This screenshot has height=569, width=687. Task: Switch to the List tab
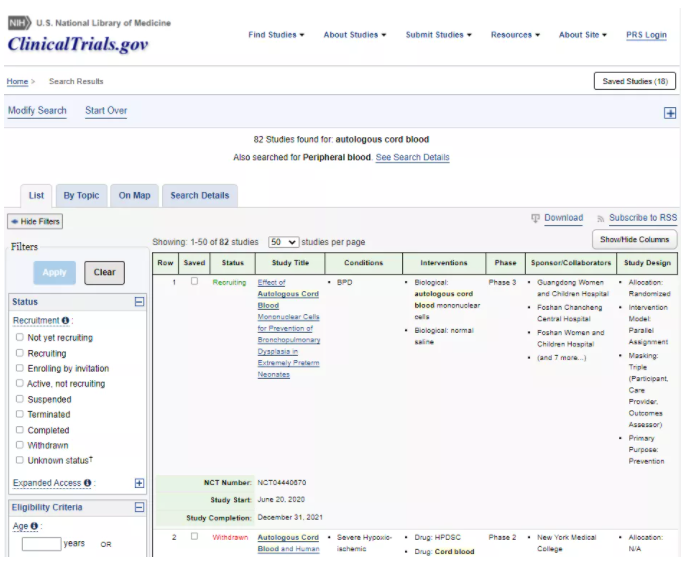click(x=36, y=196)
